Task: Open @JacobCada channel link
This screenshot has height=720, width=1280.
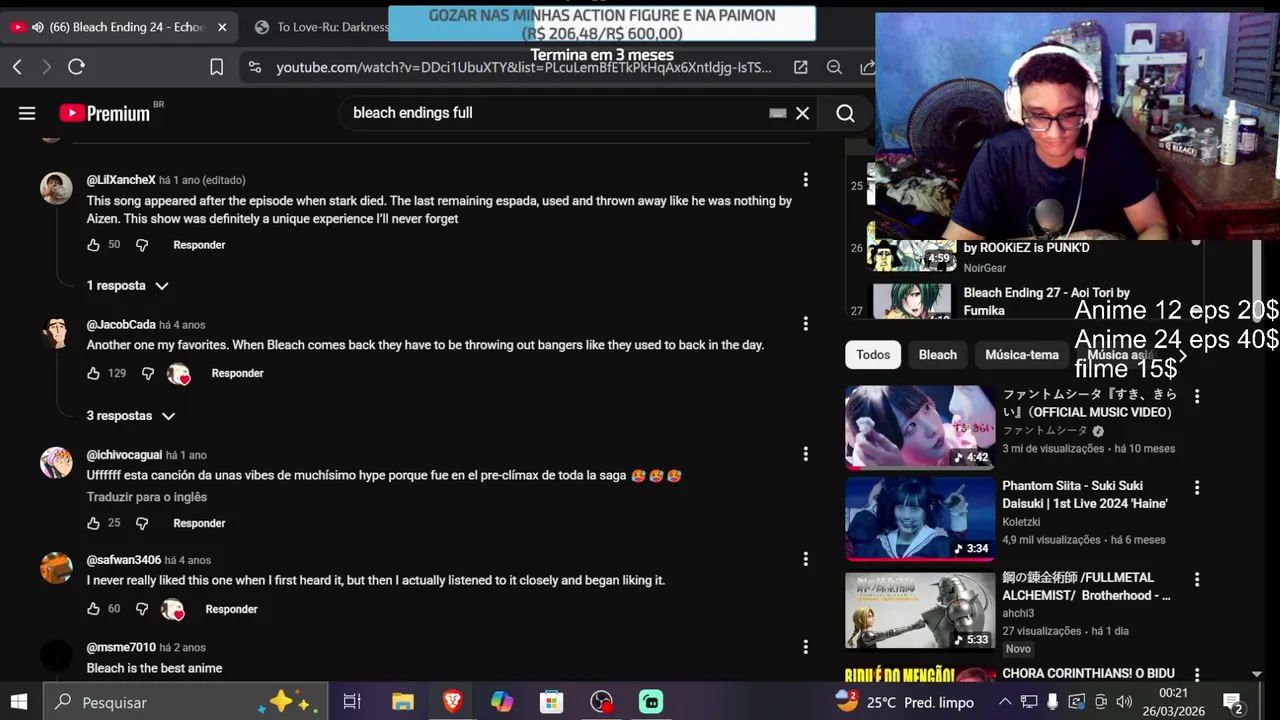Action: point(121,324)
